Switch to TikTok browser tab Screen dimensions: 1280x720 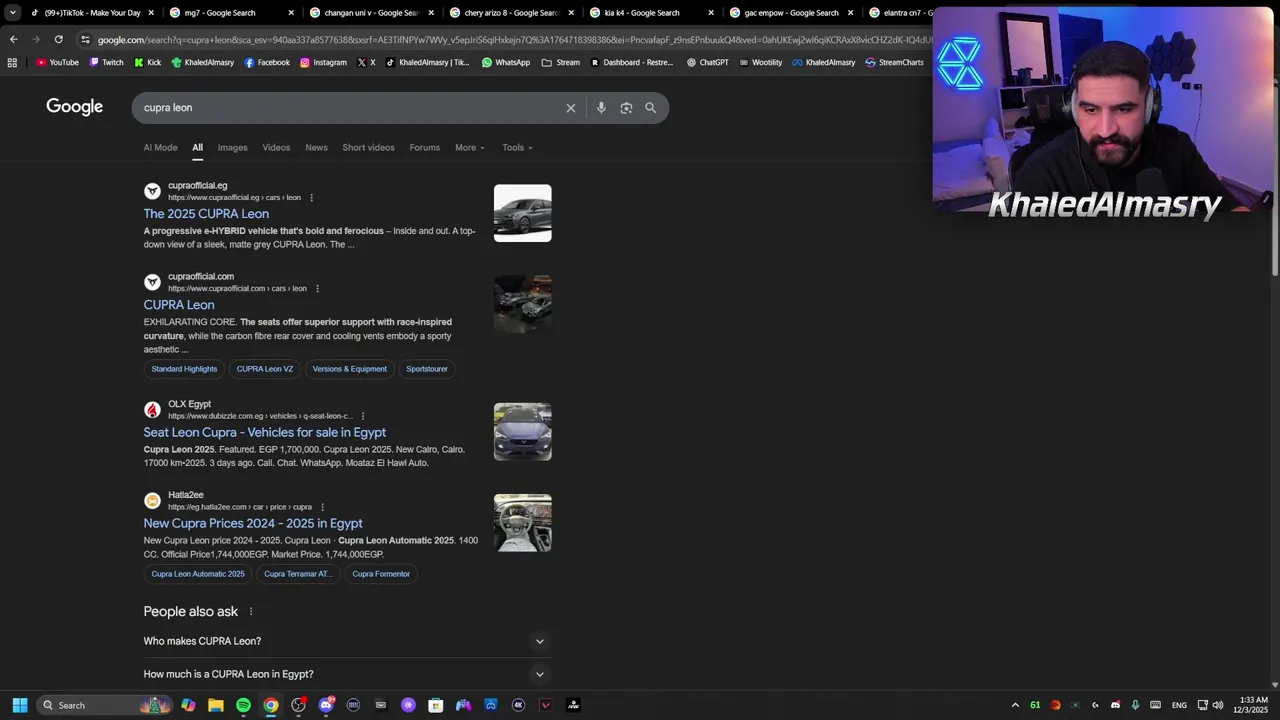(92, 13)
